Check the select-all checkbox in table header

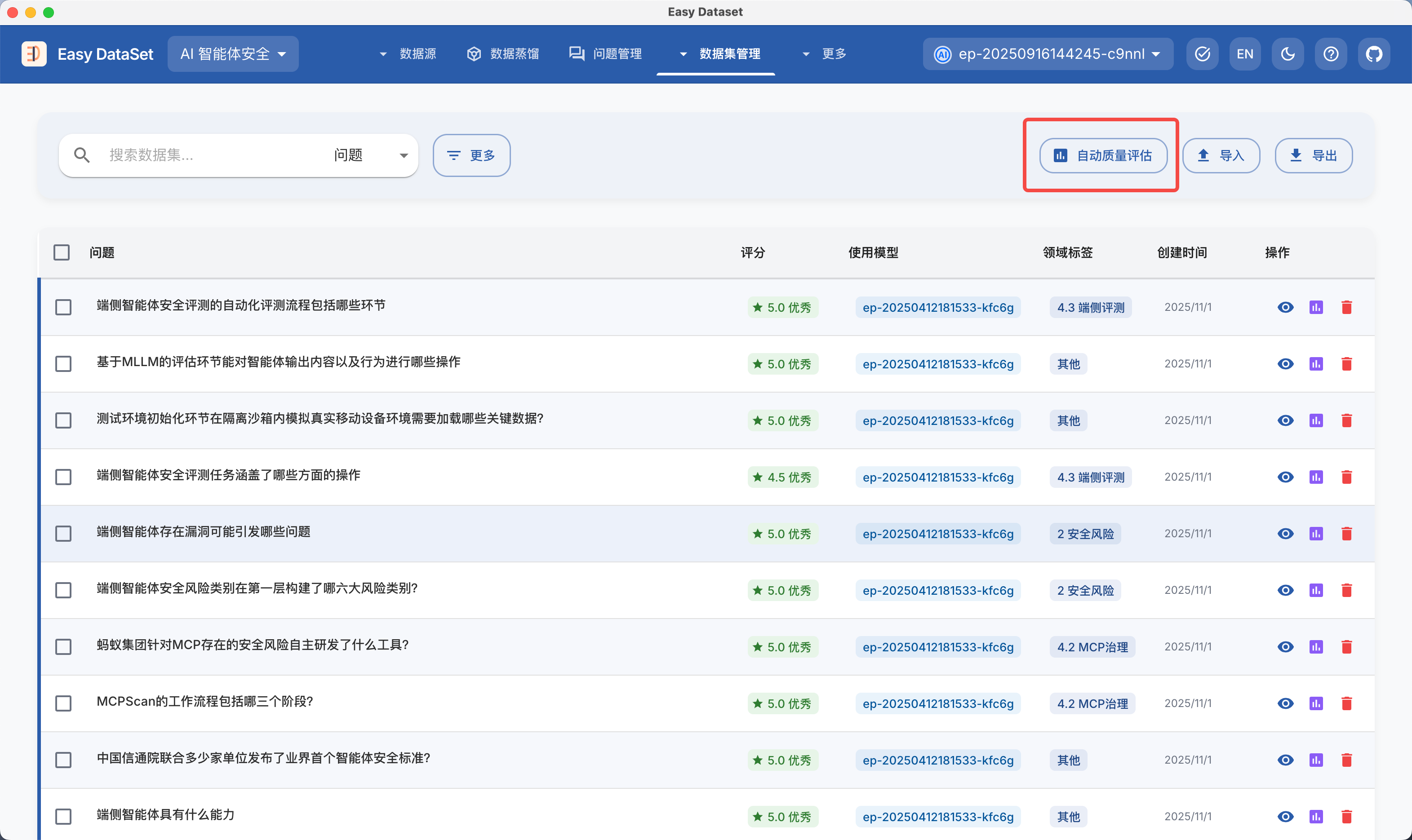point(62,252)
